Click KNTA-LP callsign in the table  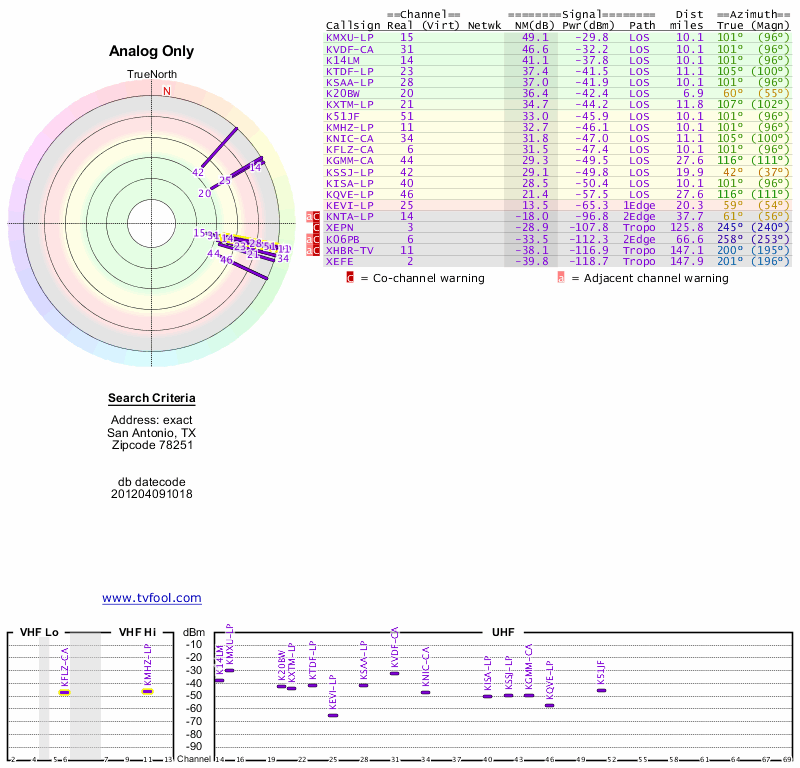click(349, 216)
